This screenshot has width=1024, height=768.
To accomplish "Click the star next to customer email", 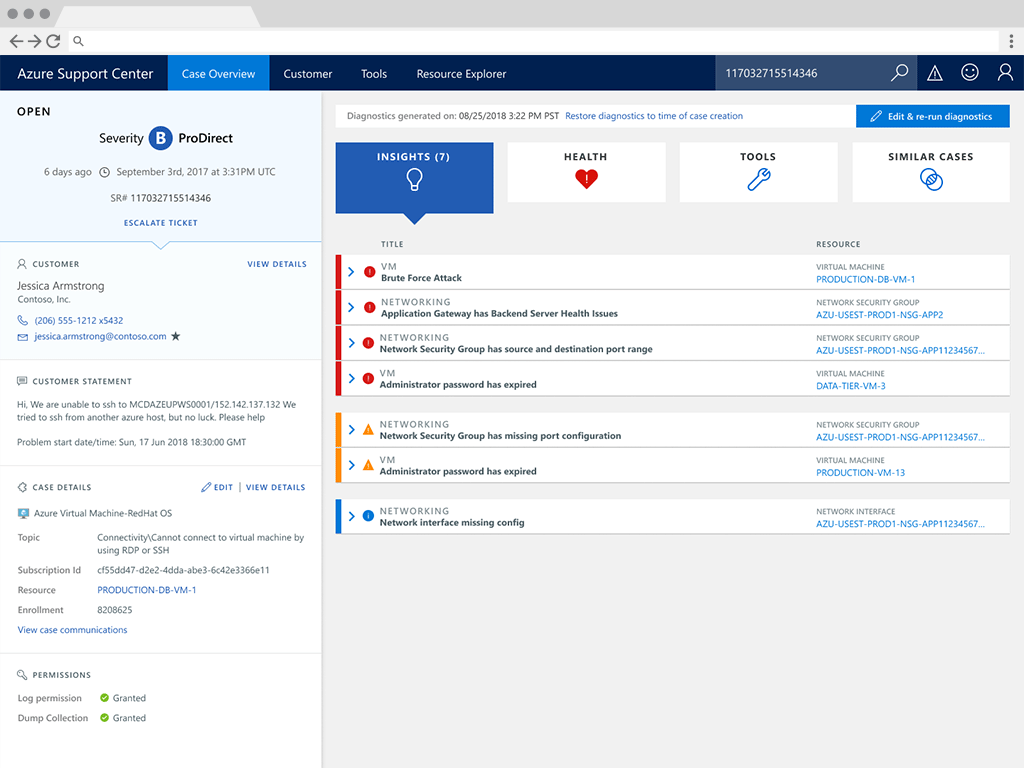I will [x=176, y=337].
